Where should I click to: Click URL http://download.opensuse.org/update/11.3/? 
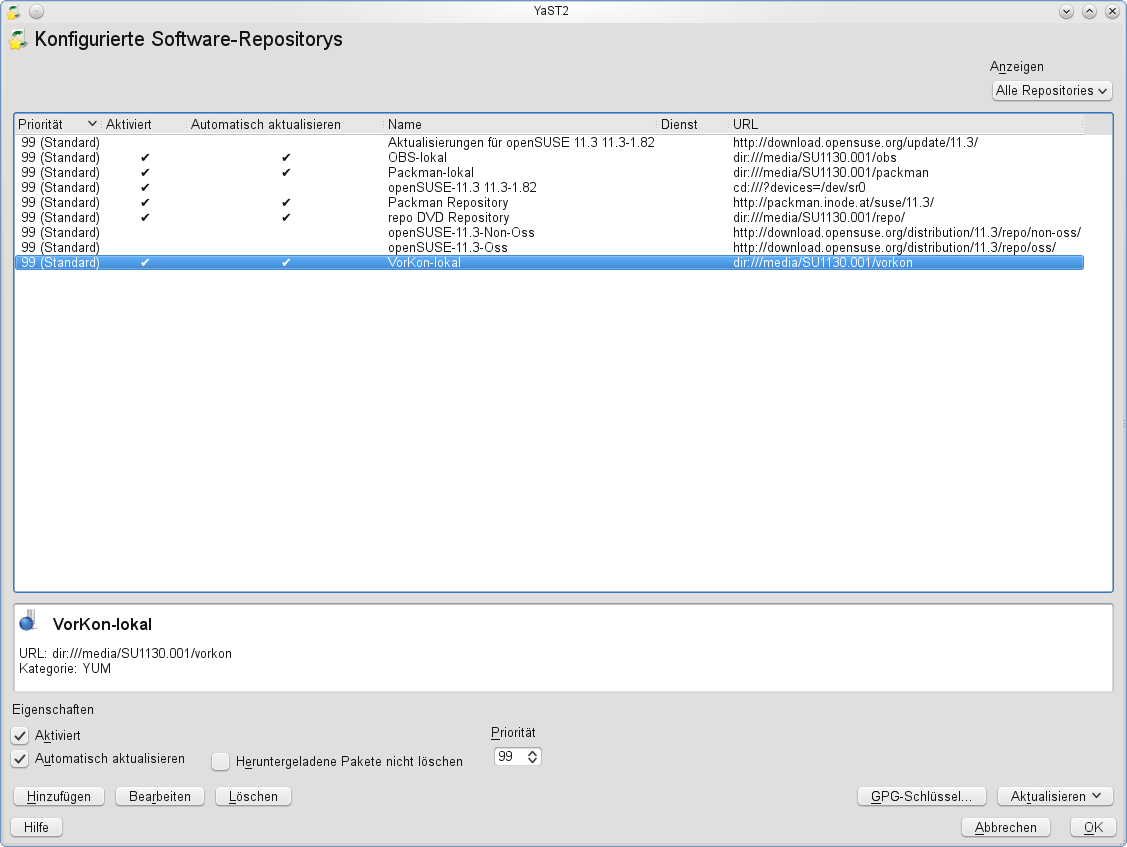[x=855, y=142]
